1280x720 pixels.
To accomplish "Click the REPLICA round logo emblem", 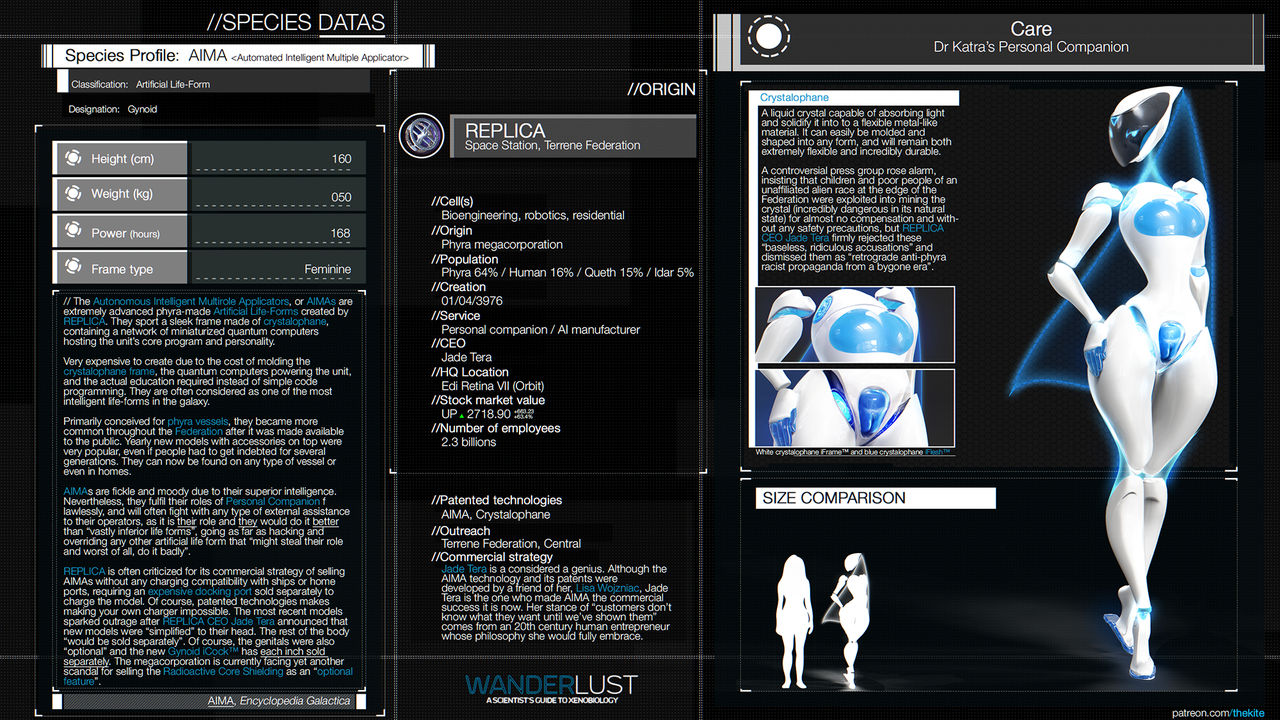I will click(x=421, y=135).
